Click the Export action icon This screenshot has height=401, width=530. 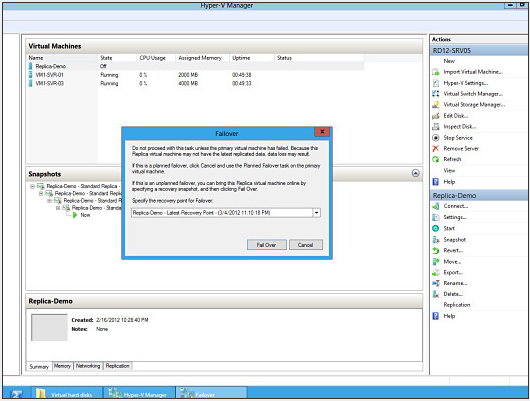(436, 273)
